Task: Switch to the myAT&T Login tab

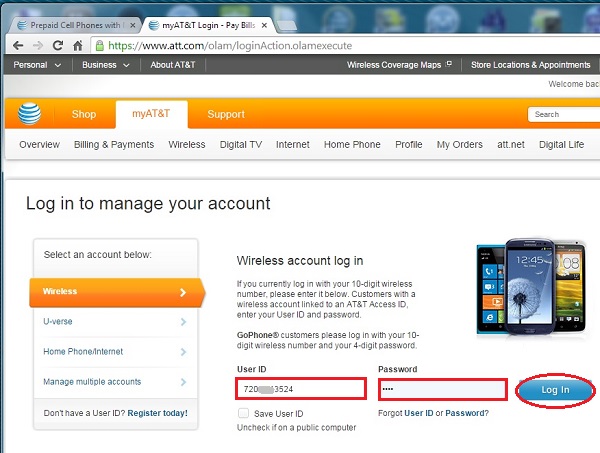Action: coord(209,25)
